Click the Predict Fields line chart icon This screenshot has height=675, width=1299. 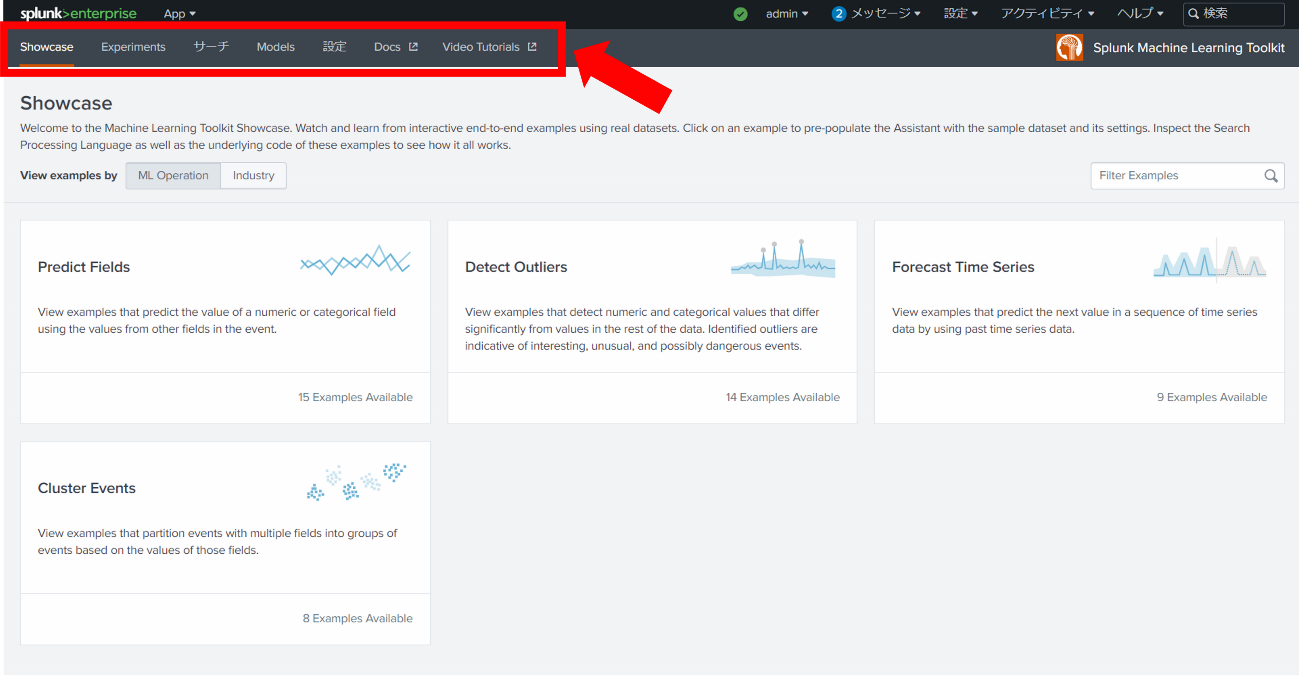pyautogui.click(x=355, y=262)
